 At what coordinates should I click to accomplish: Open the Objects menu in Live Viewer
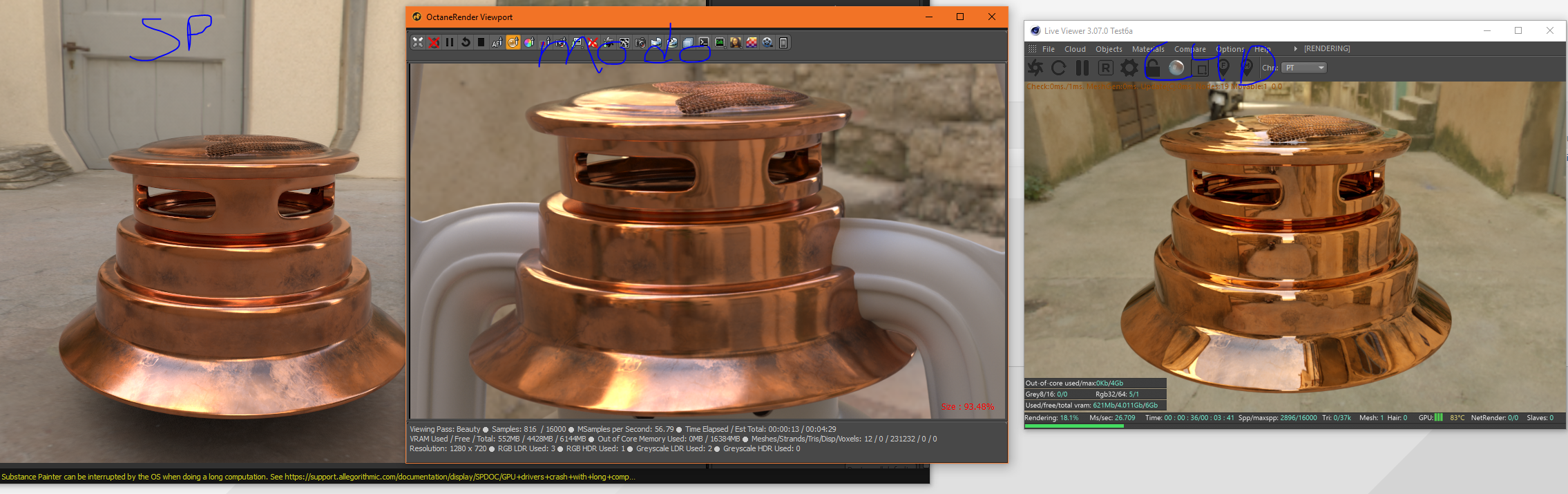(1109, 49)
